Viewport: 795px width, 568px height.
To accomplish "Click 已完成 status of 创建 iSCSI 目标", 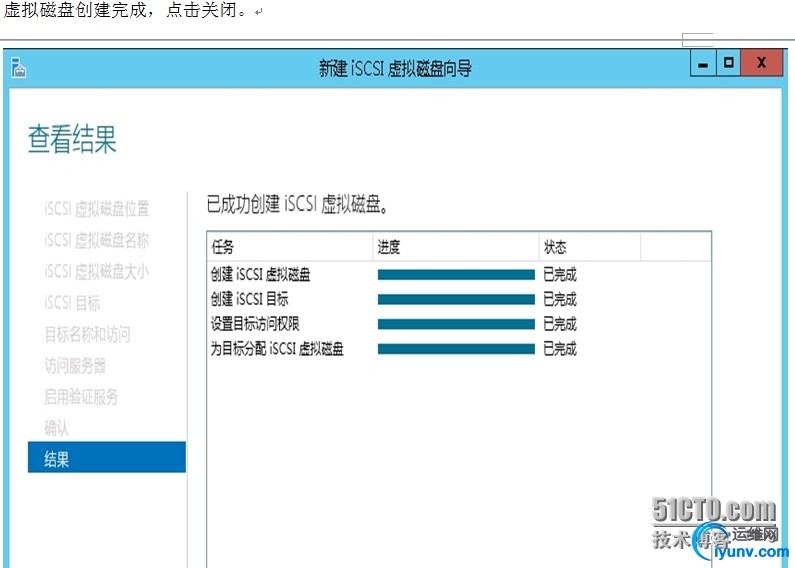I will (x=560, y=300).
